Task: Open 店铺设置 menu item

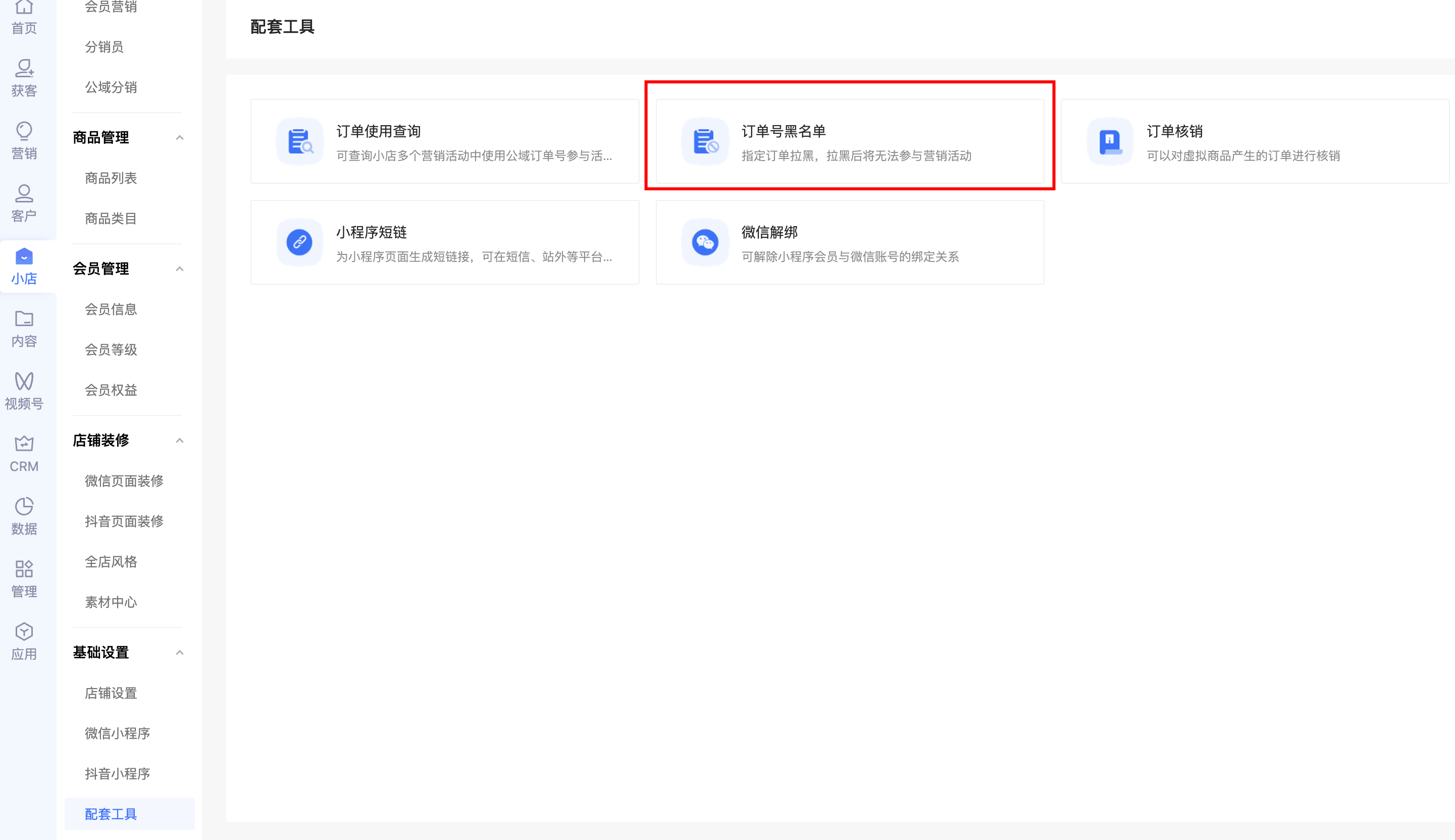Action: (x=111, y=693)
